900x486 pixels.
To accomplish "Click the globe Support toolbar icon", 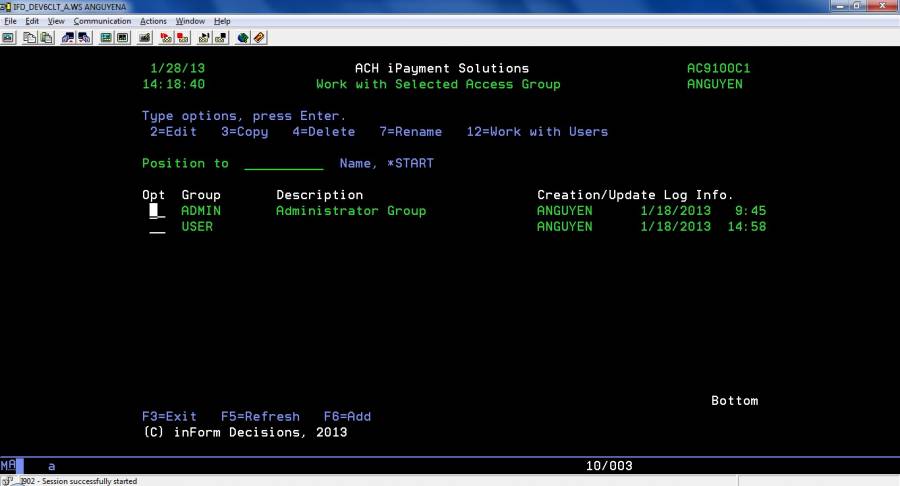I will 242,38.
